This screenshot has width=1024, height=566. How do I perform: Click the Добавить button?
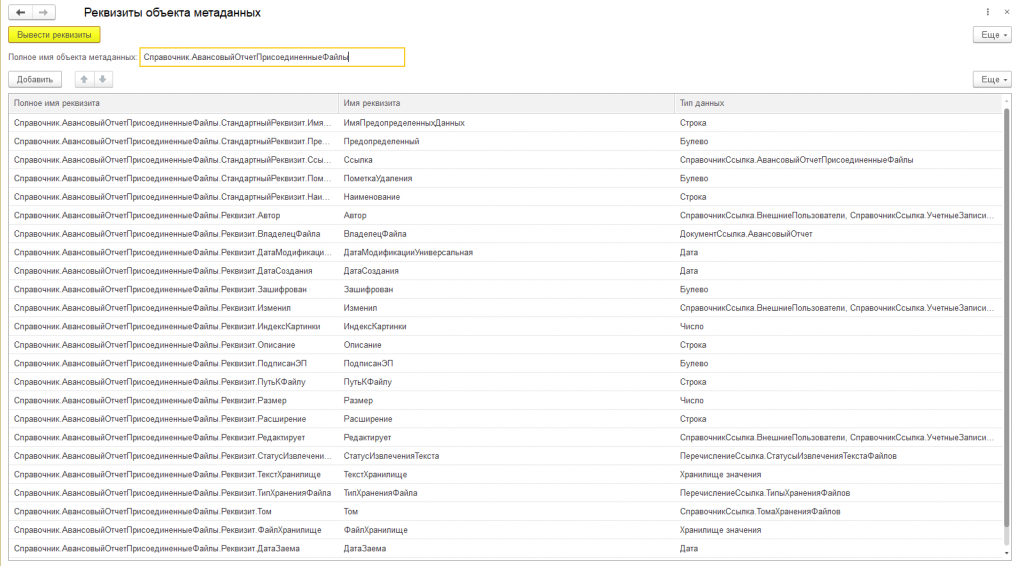coord(35,80)
